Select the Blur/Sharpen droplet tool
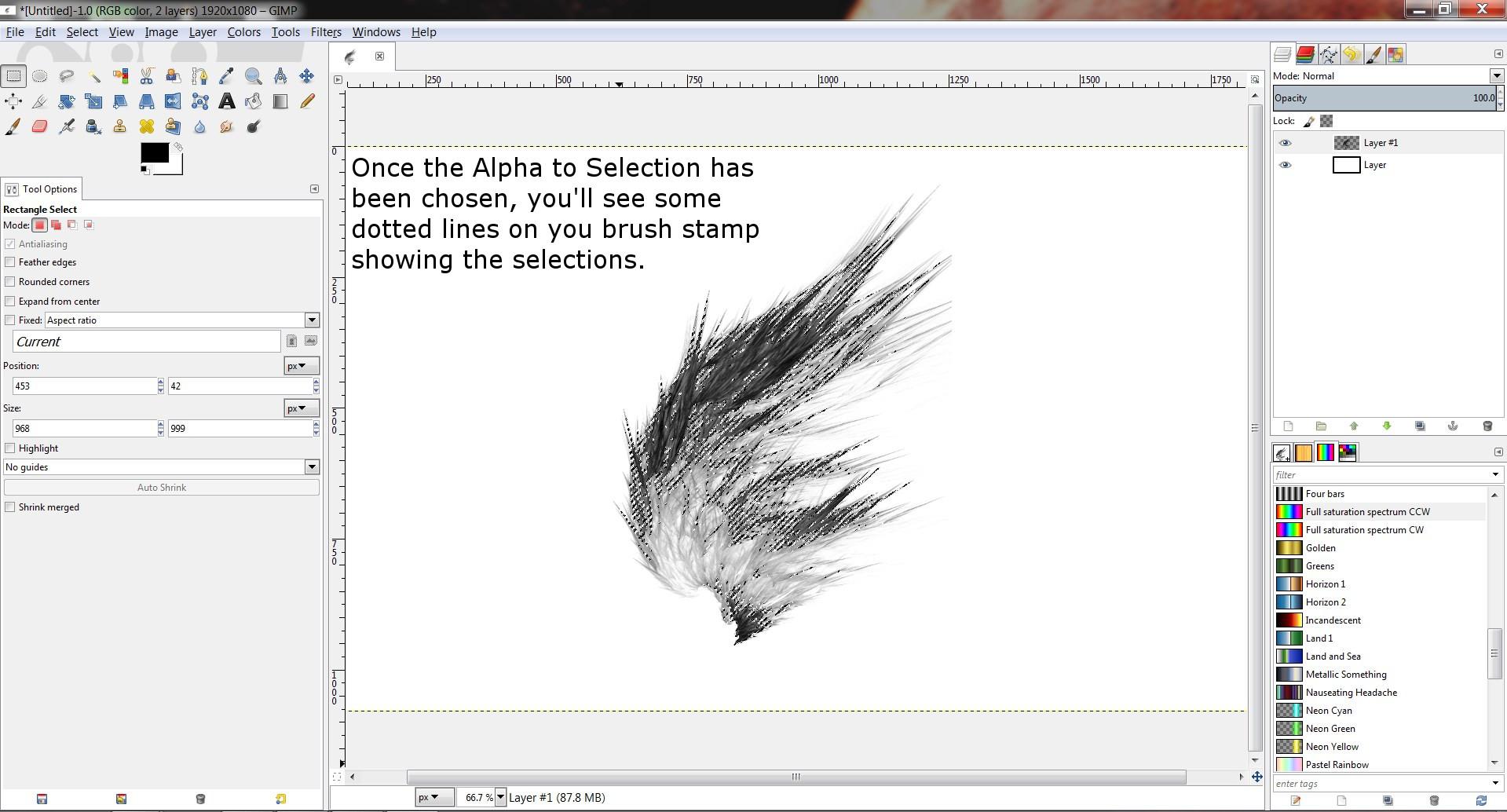This screenshot has height=812, width=1507. pos(199,126)
